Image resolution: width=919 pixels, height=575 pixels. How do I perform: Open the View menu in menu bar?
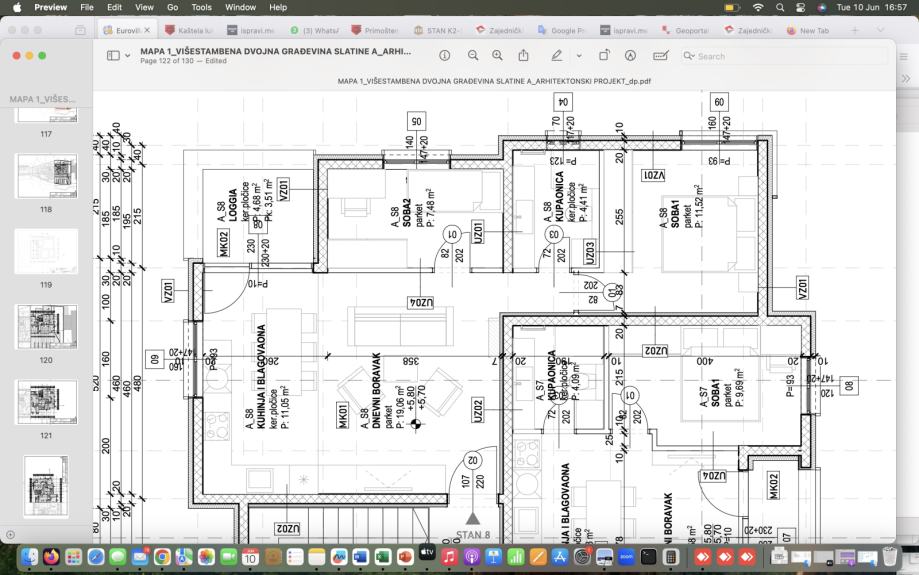143,7
